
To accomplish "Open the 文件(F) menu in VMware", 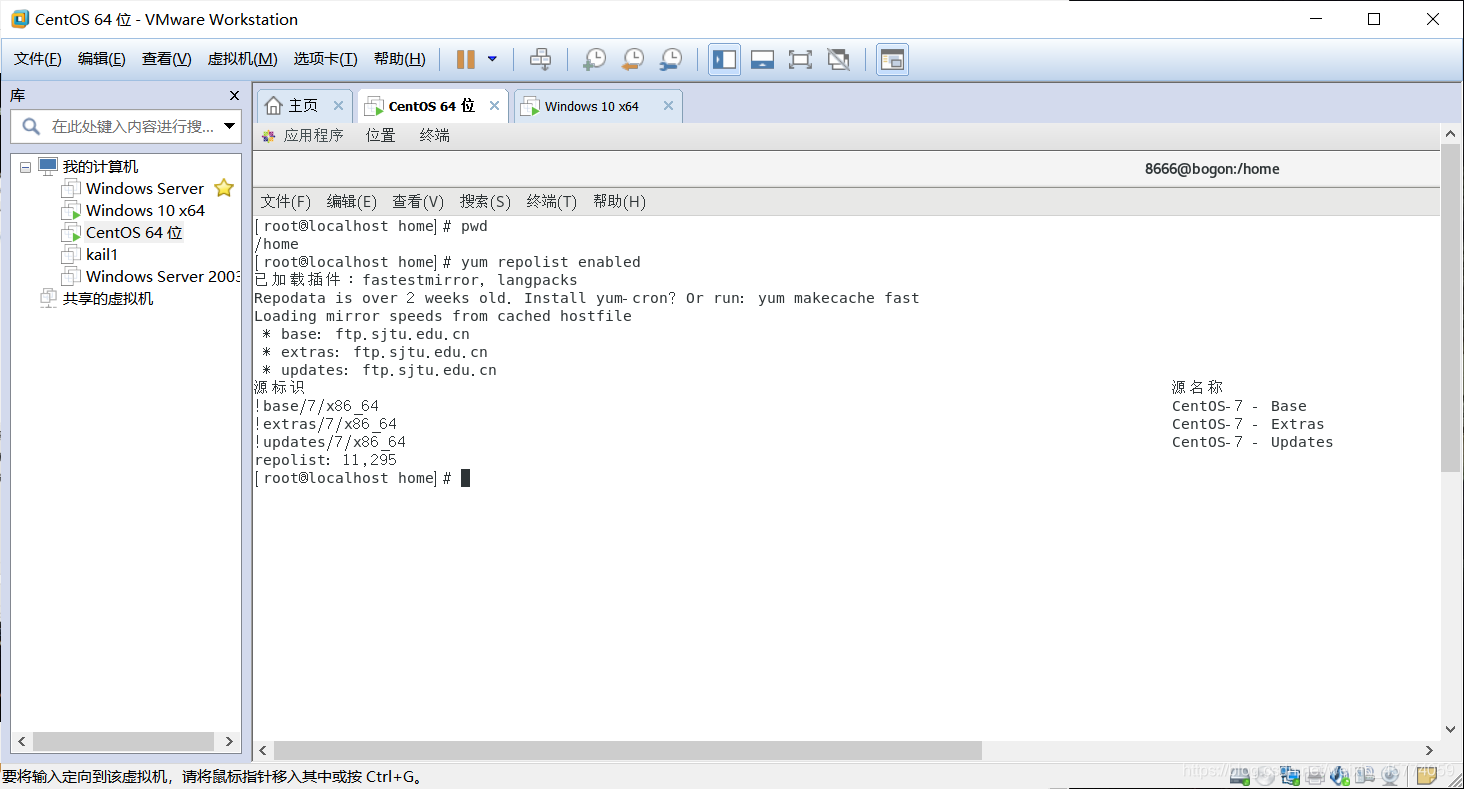I will (x=38, y=59).
